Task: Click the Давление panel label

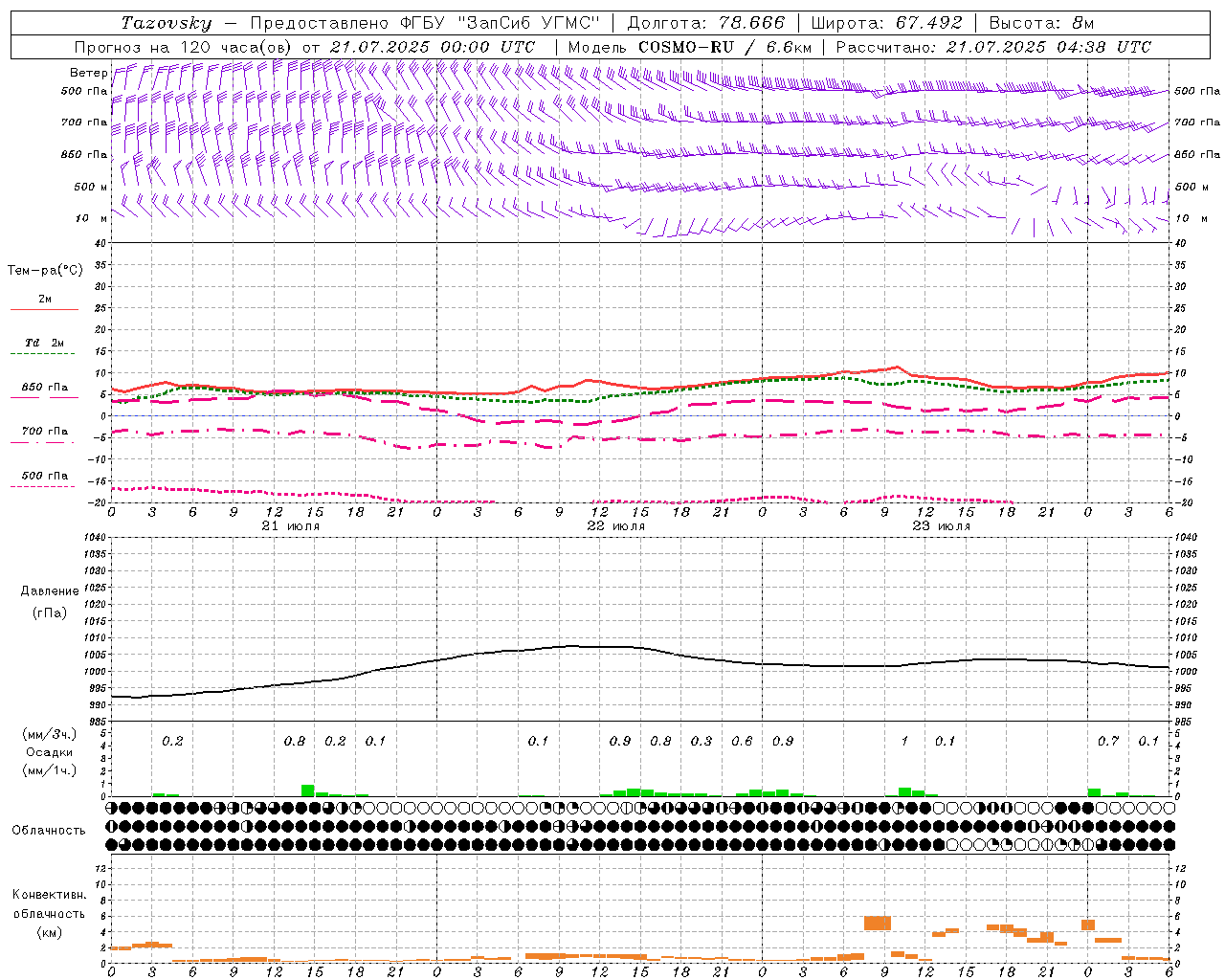Action: [50, 591]
